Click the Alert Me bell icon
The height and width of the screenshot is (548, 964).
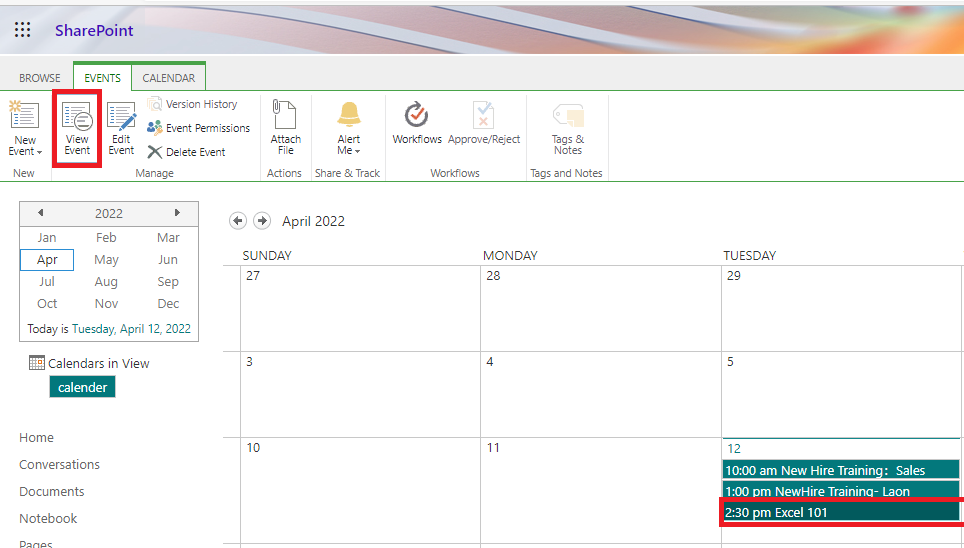(x=349, y=114)
